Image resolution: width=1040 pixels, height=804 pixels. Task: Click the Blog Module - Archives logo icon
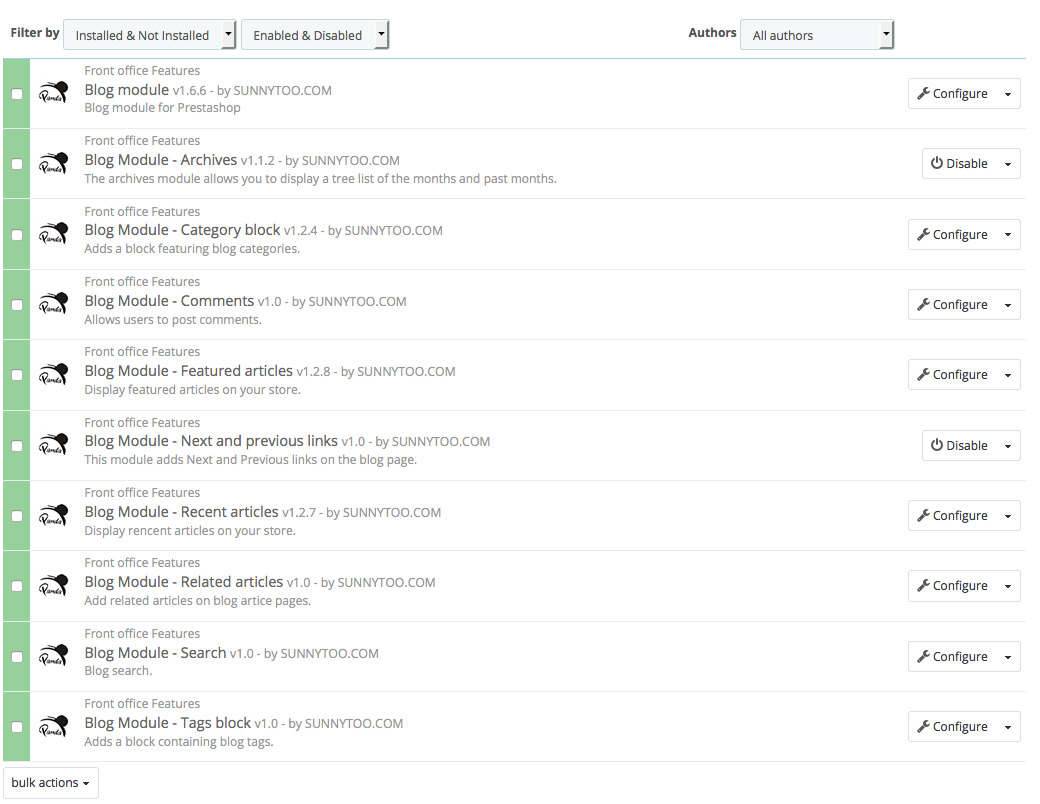point(53,164)
